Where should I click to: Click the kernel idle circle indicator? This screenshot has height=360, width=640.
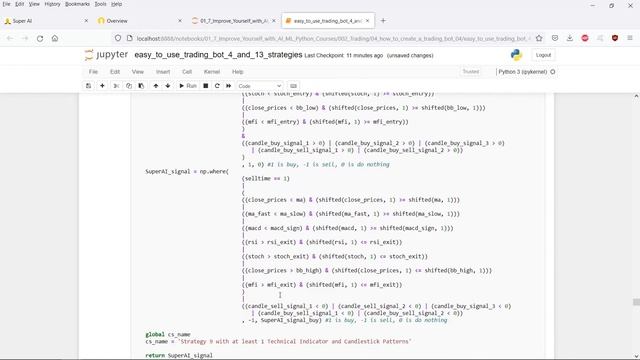(553, 72)
